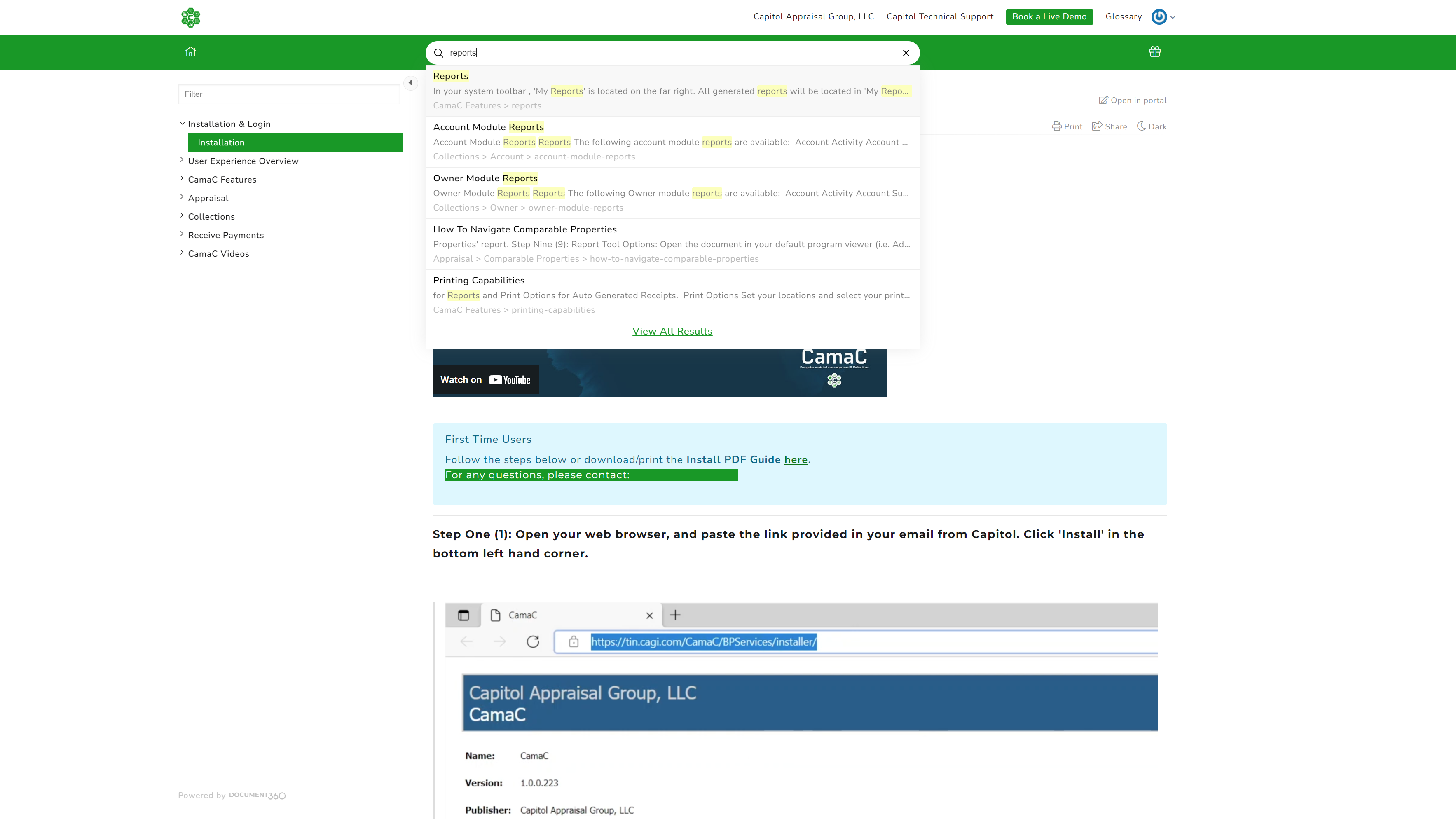Screen dimensions: 1456x819
Task: Click the search magnifier icon
Action: tap(439, 53)
